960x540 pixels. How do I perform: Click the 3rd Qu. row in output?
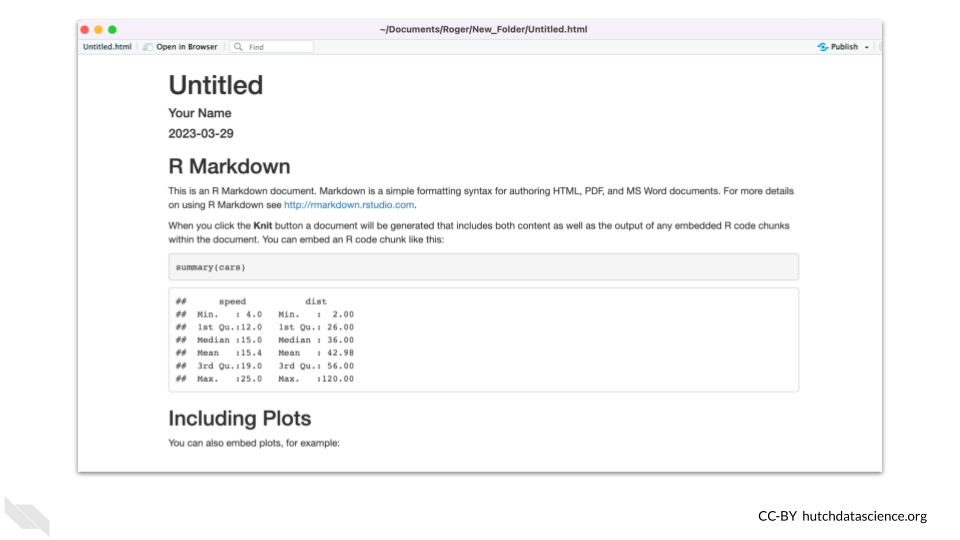264,366
